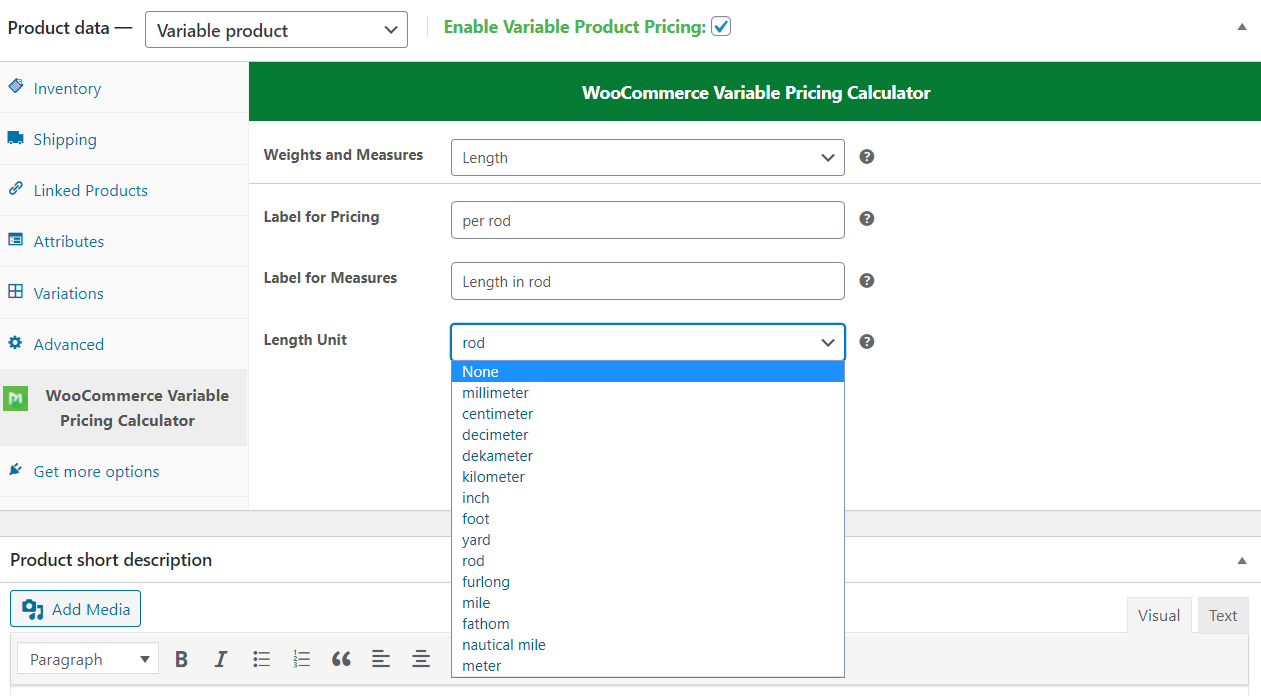Align text left in editor
The image size is (1261, 696).
(x=381, y=659)
